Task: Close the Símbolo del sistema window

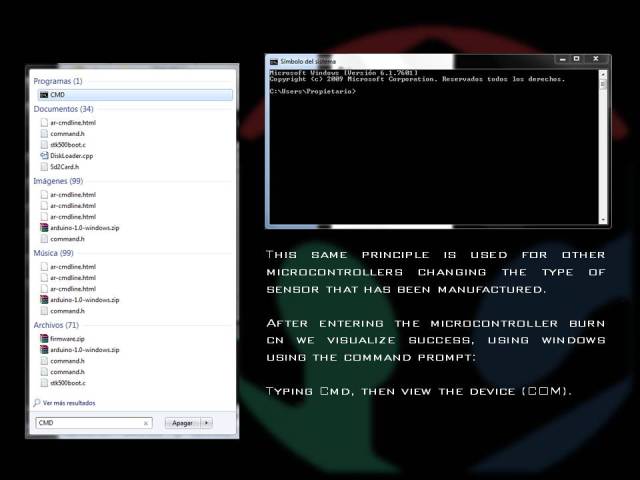Action: (x=596, y=59)
